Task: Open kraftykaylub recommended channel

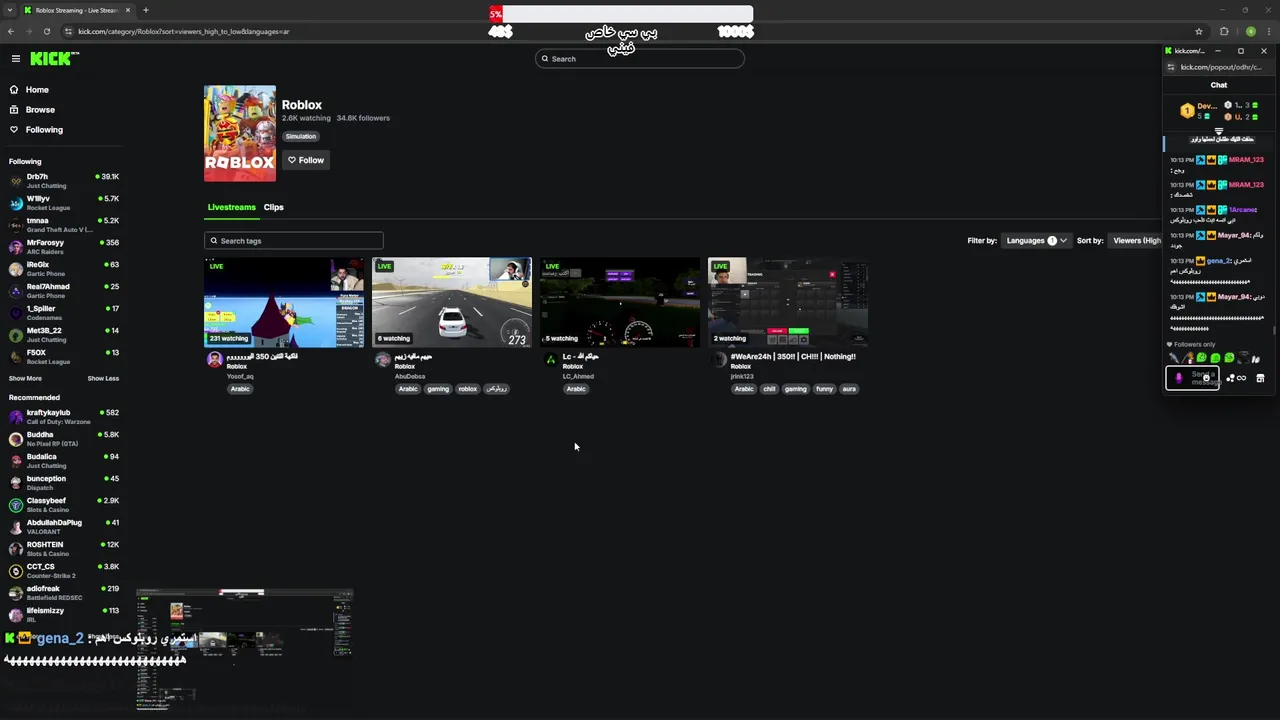Action: tap(64, 417)
